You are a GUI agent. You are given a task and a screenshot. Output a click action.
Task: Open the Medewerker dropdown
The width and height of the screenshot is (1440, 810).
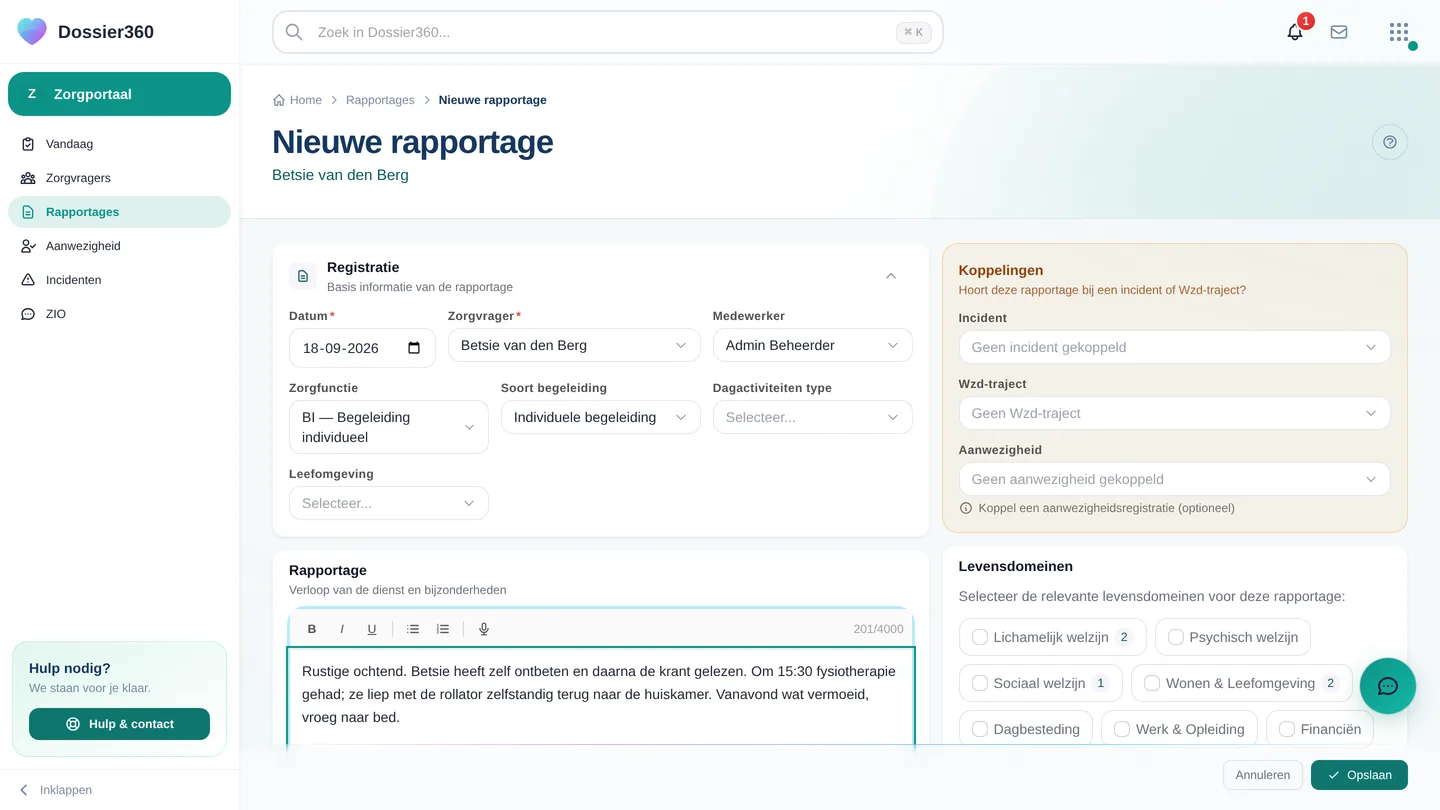[x=812, y=345]
